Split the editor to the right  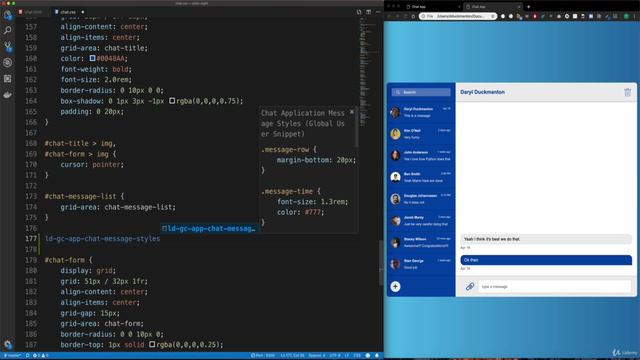368,12
